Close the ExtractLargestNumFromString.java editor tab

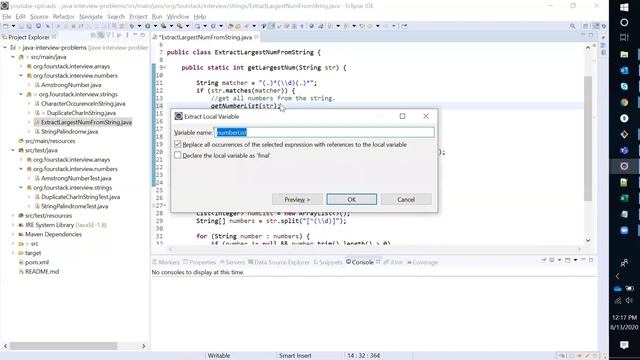click(x=256, y=37)
